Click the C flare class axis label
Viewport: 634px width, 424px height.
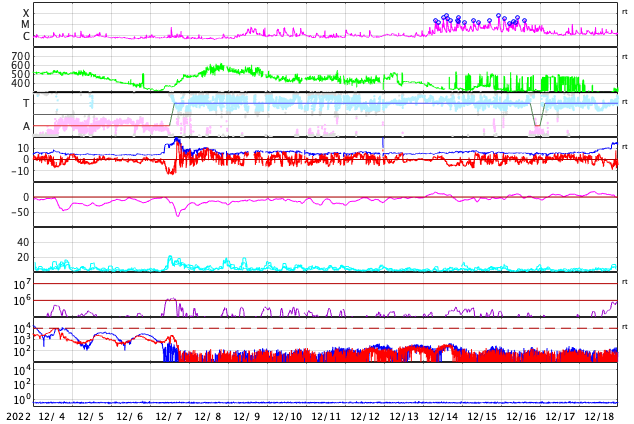coord(26,36)
